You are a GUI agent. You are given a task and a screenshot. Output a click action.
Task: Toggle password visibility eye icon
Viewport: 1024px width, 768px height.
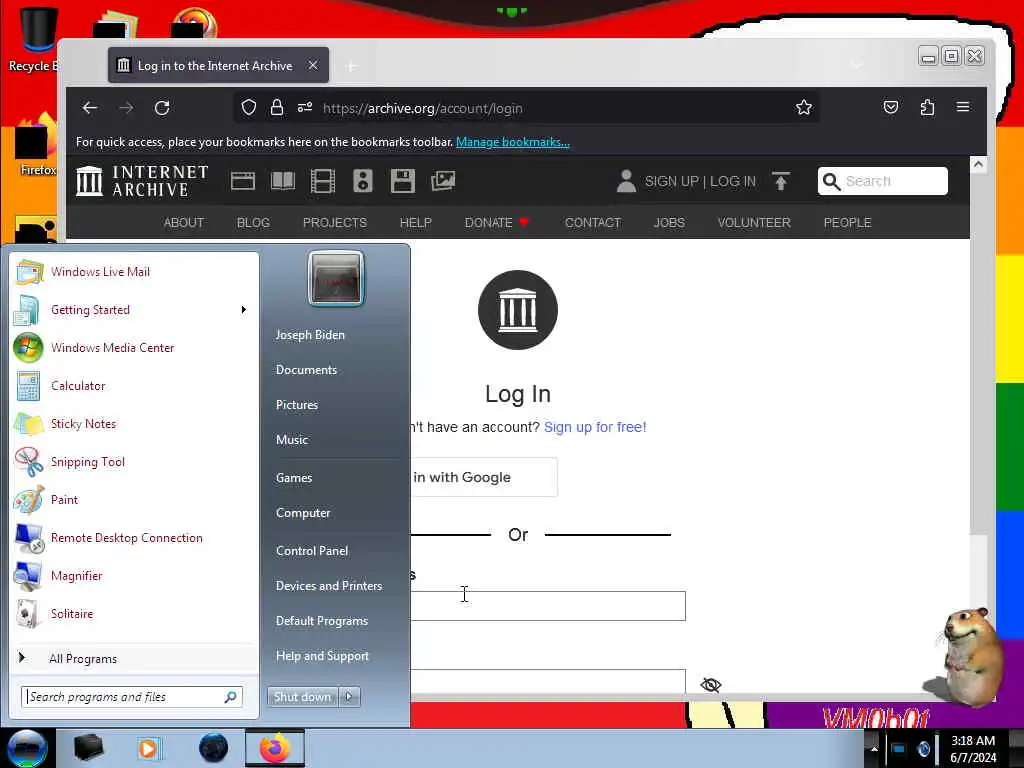[711, 684]
